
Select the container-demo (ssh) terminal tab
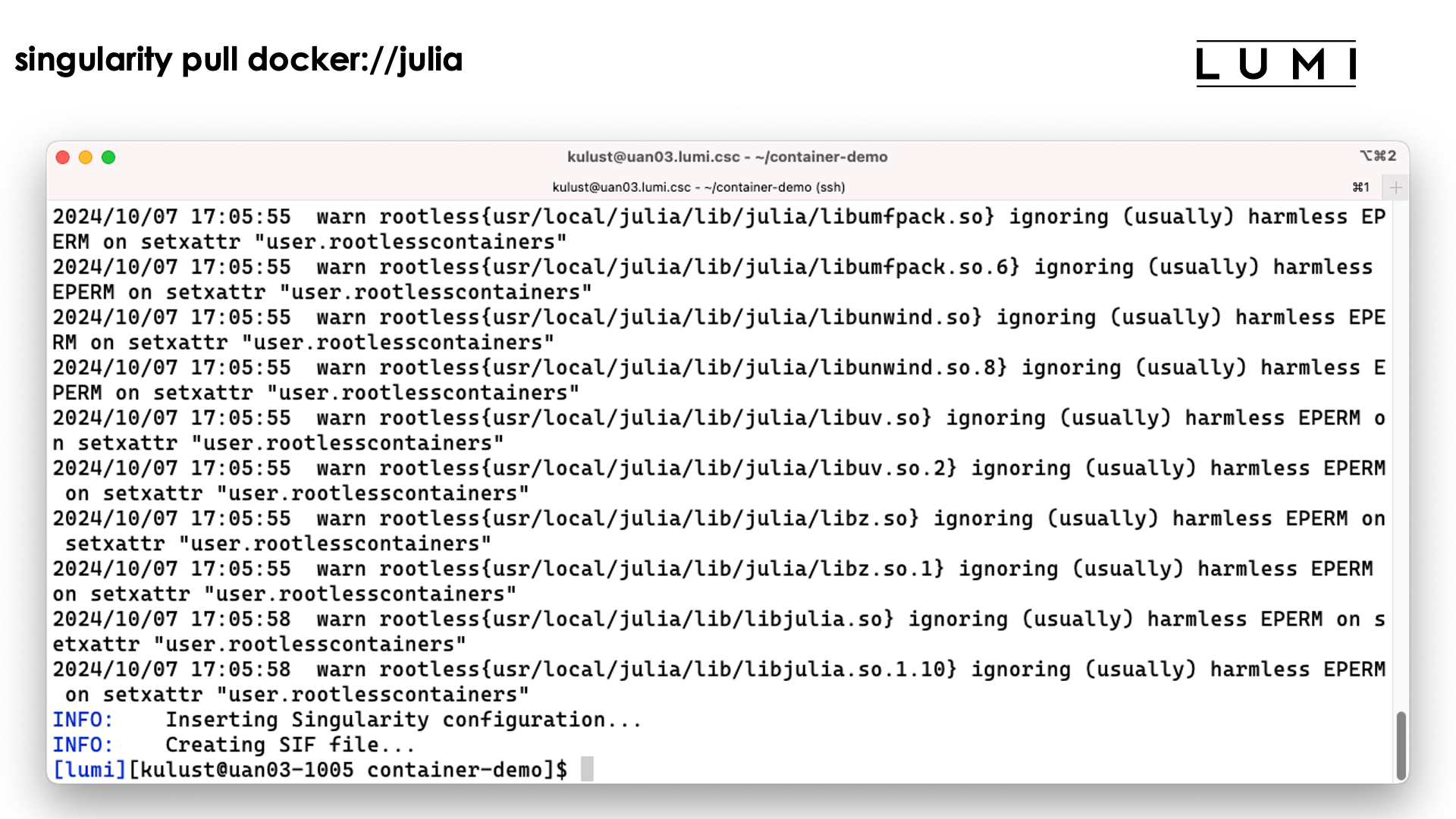698,187
